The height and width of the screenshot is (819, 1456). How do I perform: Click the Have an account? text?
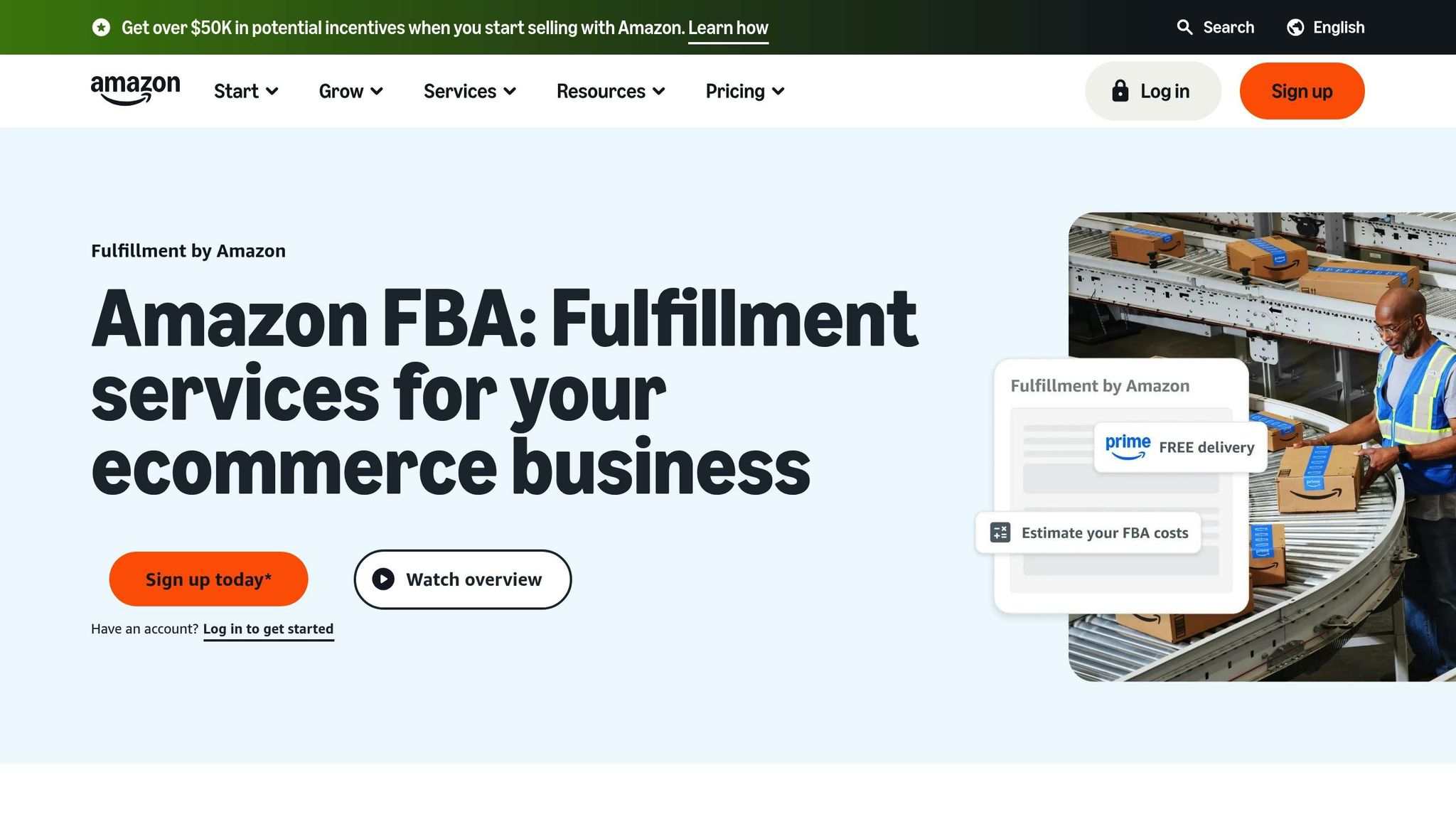click(144, 629)
